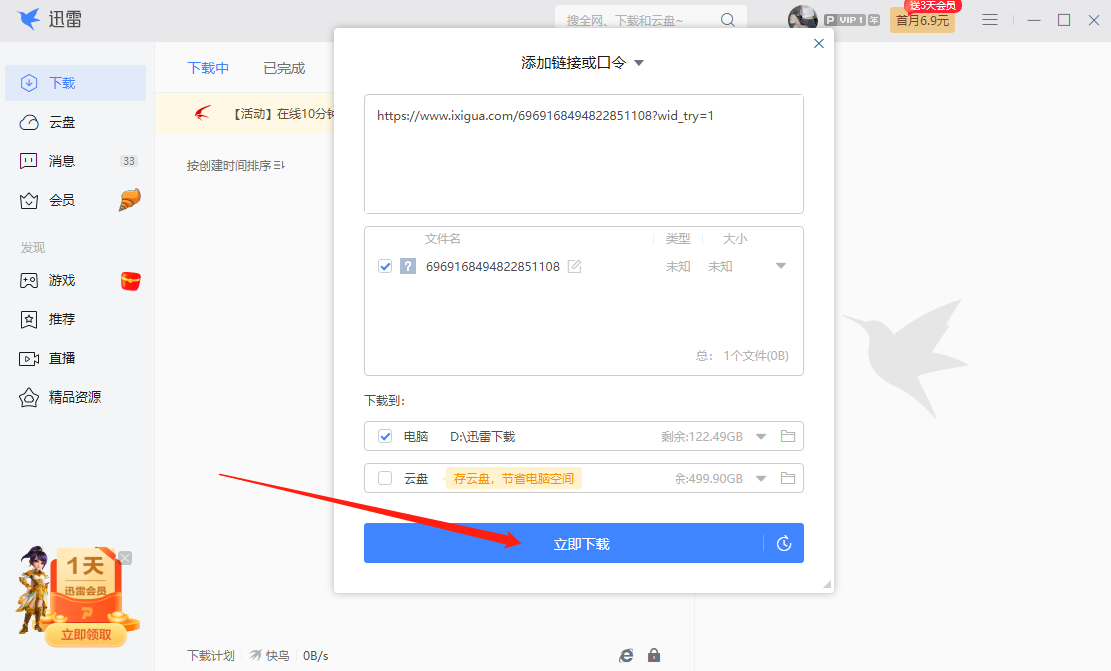Click the lock icon in the status bar
Viewport: 1111px width, 671px height.
(654, 655)
